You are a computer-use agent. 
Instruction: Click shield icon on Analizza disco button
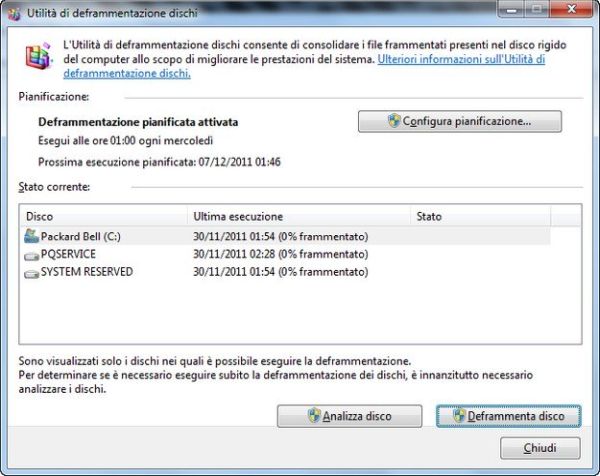(313, 416)
